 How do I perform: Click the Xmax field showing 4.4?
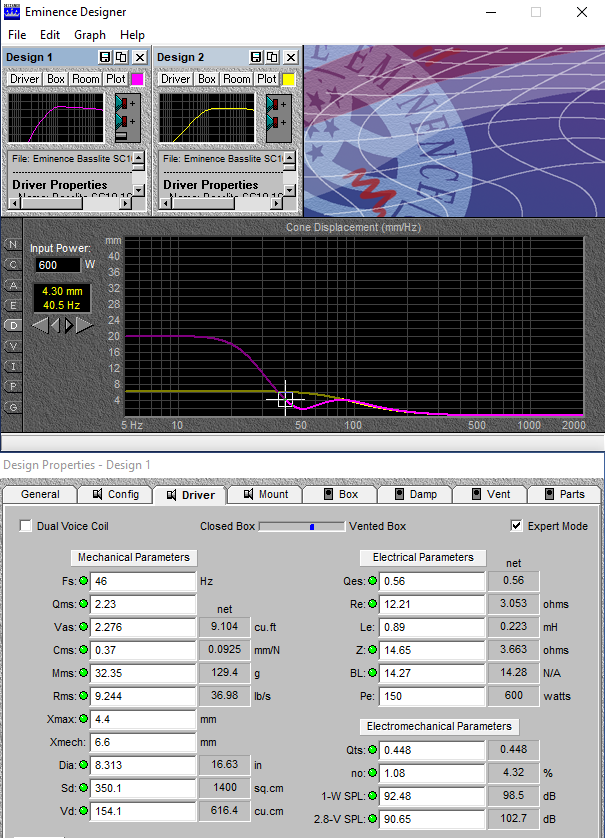click(143, 719)
